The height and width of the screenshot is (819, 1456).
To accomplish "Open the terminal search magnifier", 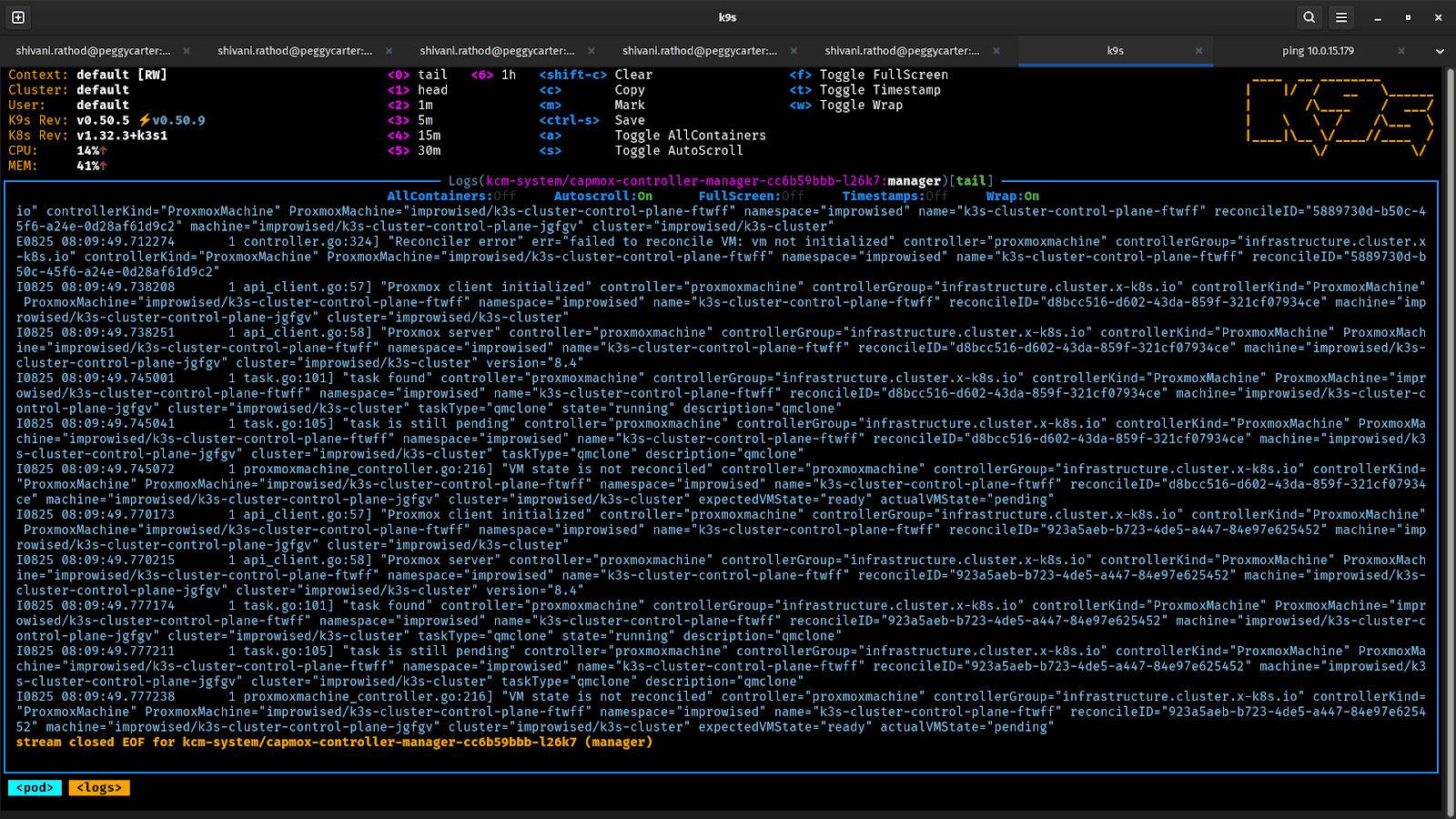I will [x=1309, y=16].
